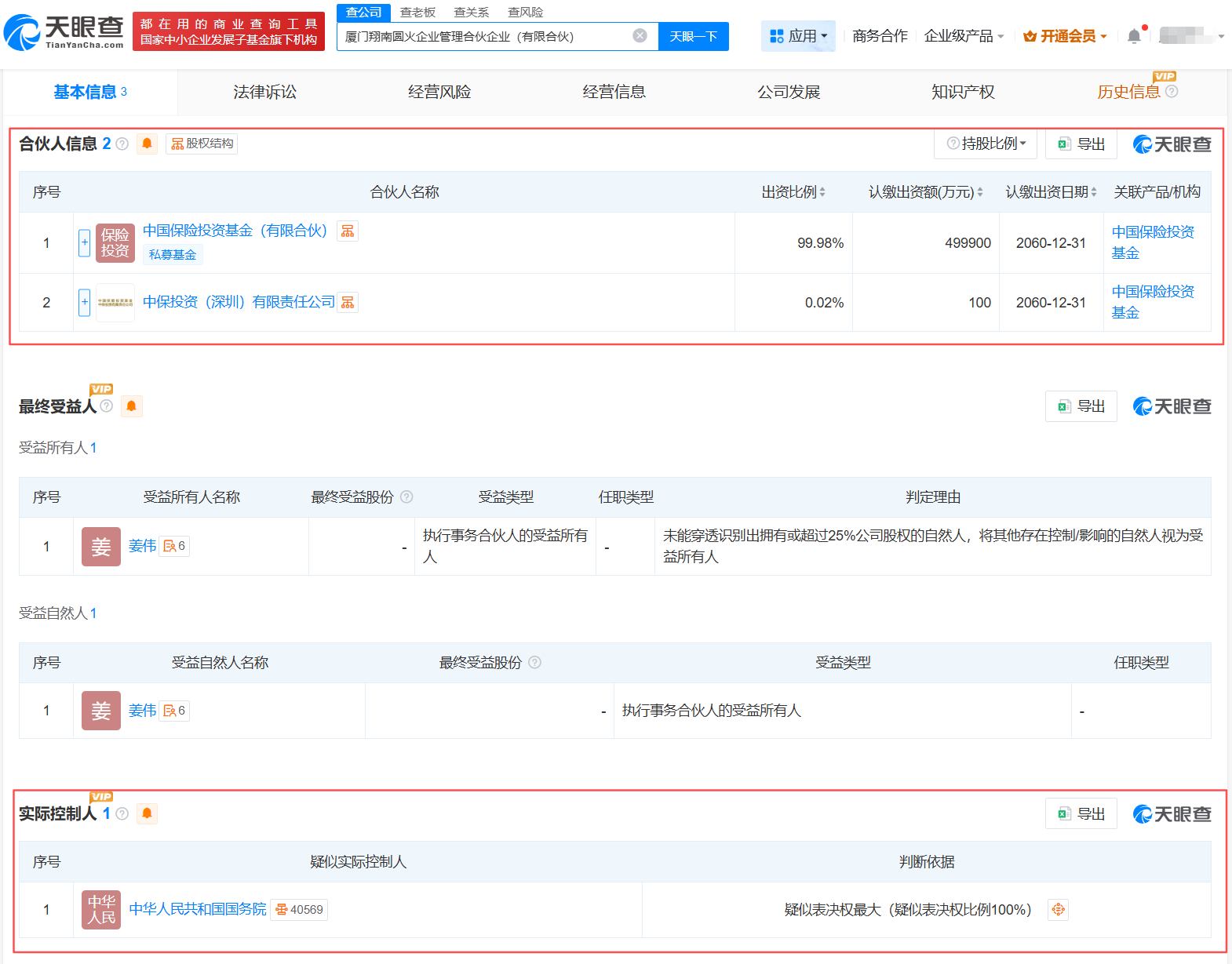
Task: Switch to 经营风险 tab
Action: click(x=439, y=93)
